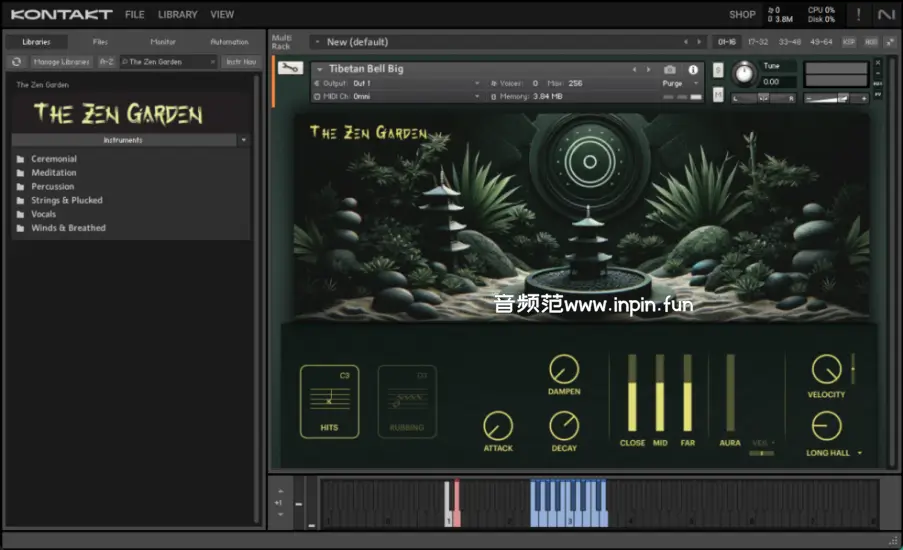Click the refresh libraries icon
The height and width of the screenshot is (550, 903).
[16, 62]
